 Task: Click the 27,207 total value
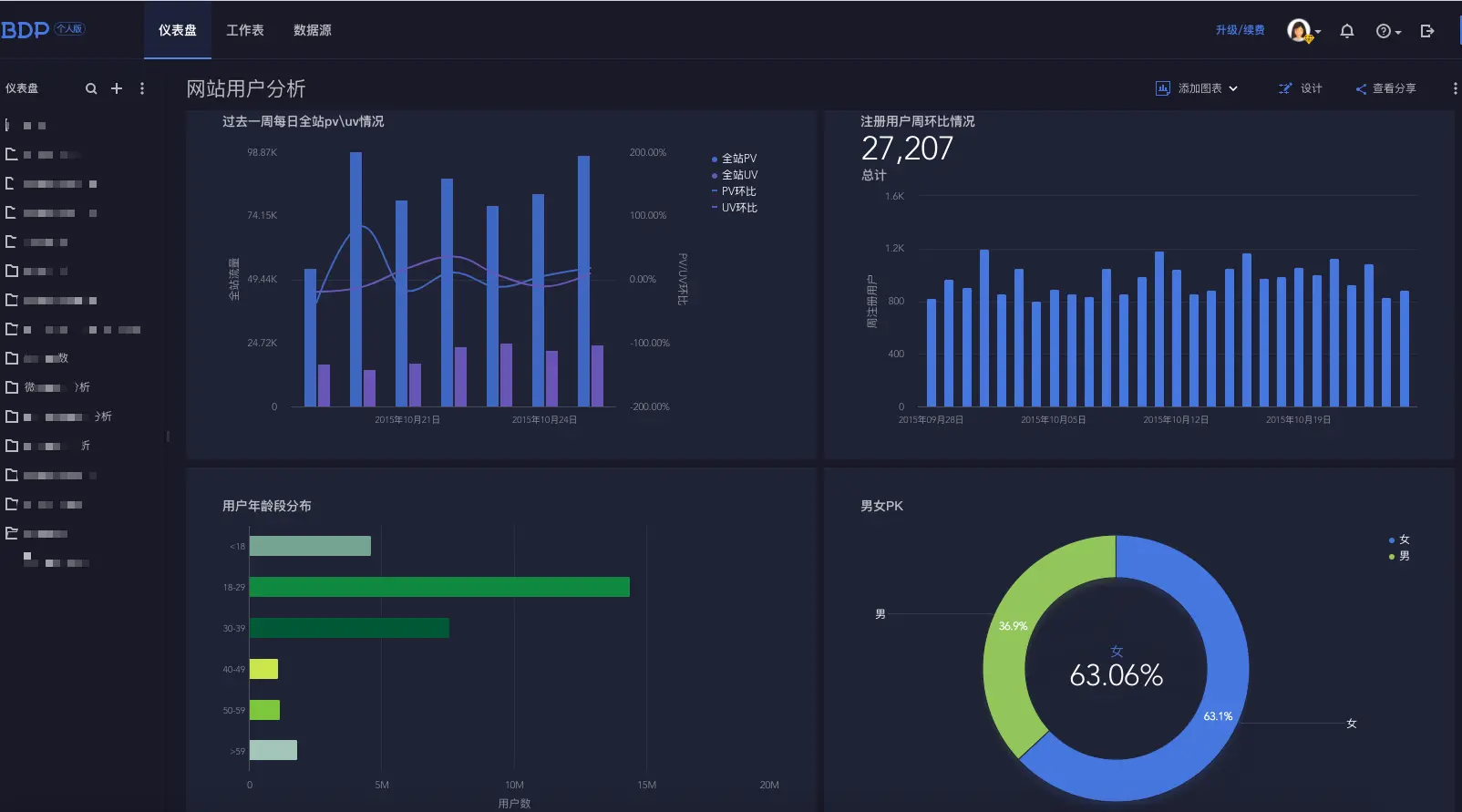(x=907, y=149)
